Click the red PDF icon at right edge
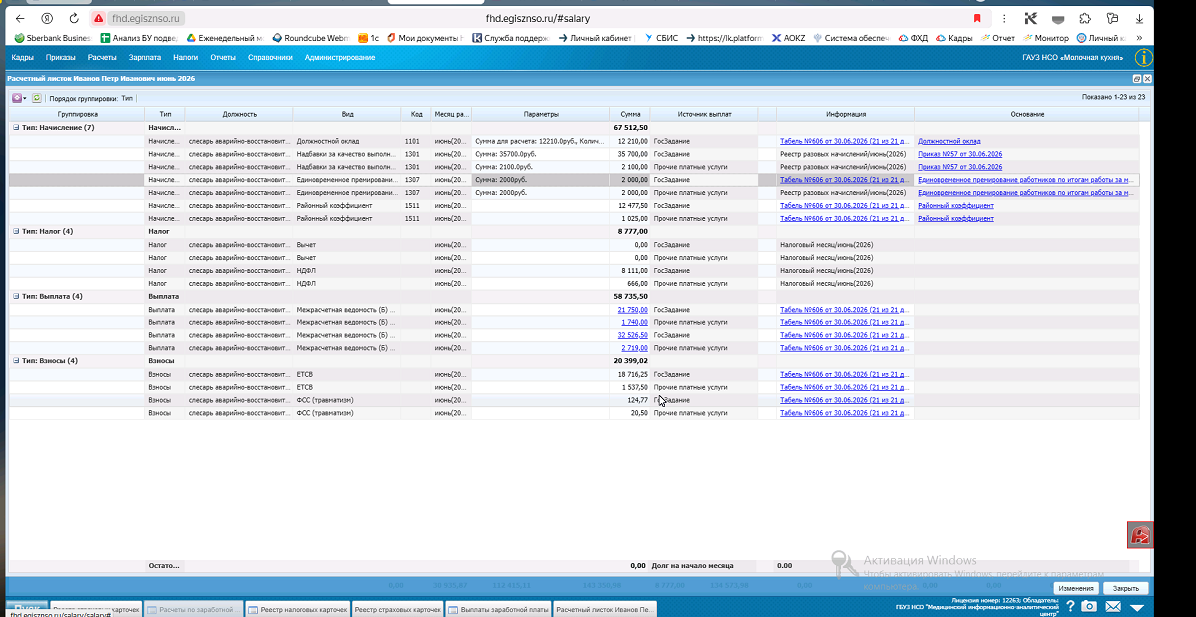The height and width of the screenshot is (617, 1196). click(1140, 535)
